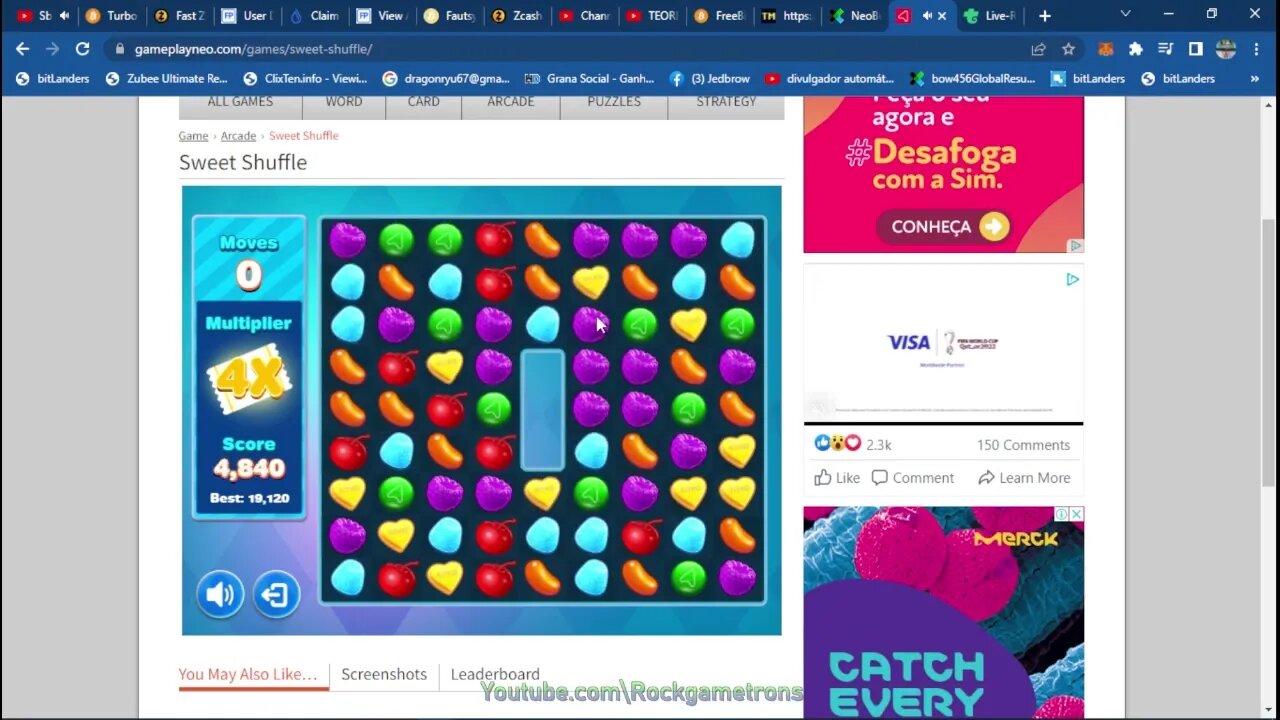
Task: Open the PUZZLES games category
Action: pos(614,103)
